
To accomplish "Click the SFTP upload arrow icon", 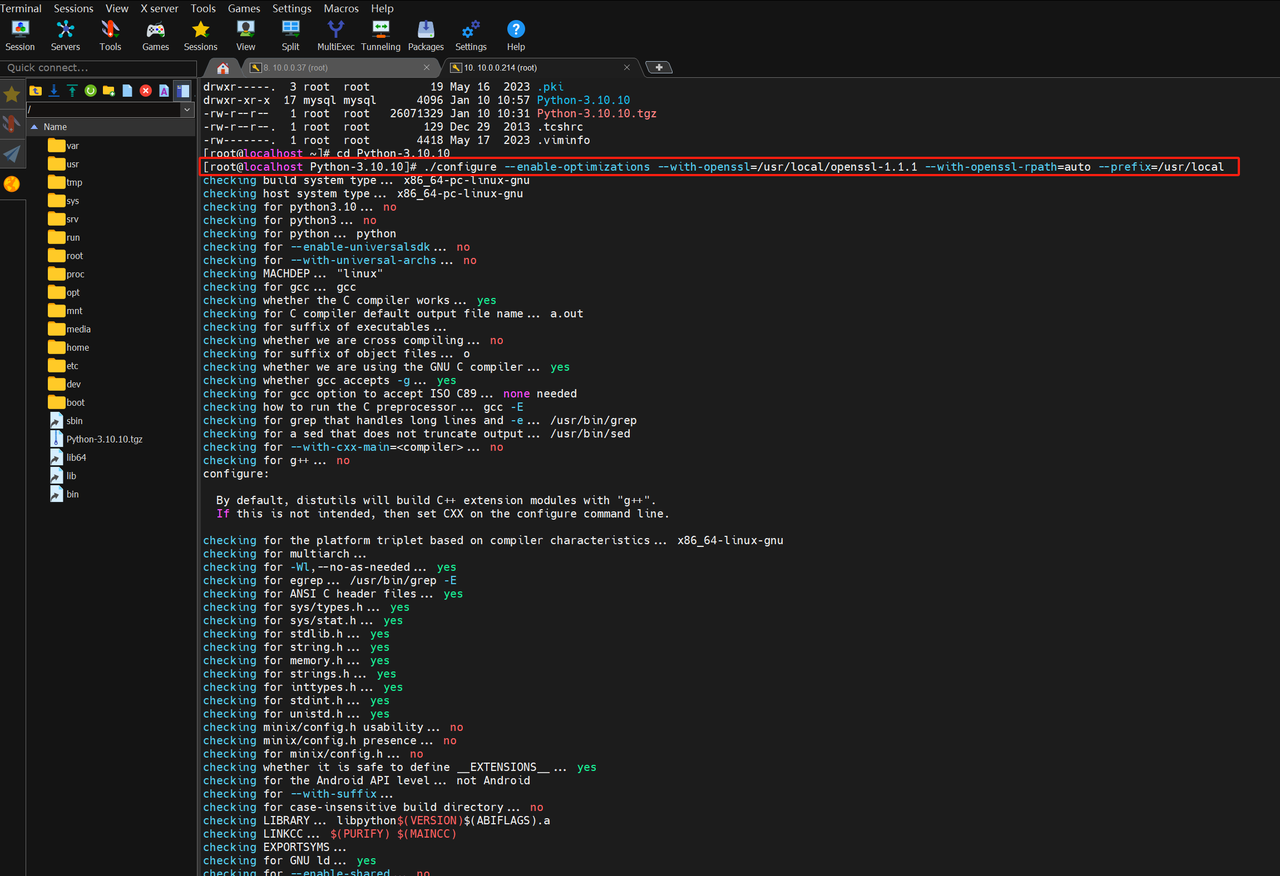I will [x=72, y=91].
